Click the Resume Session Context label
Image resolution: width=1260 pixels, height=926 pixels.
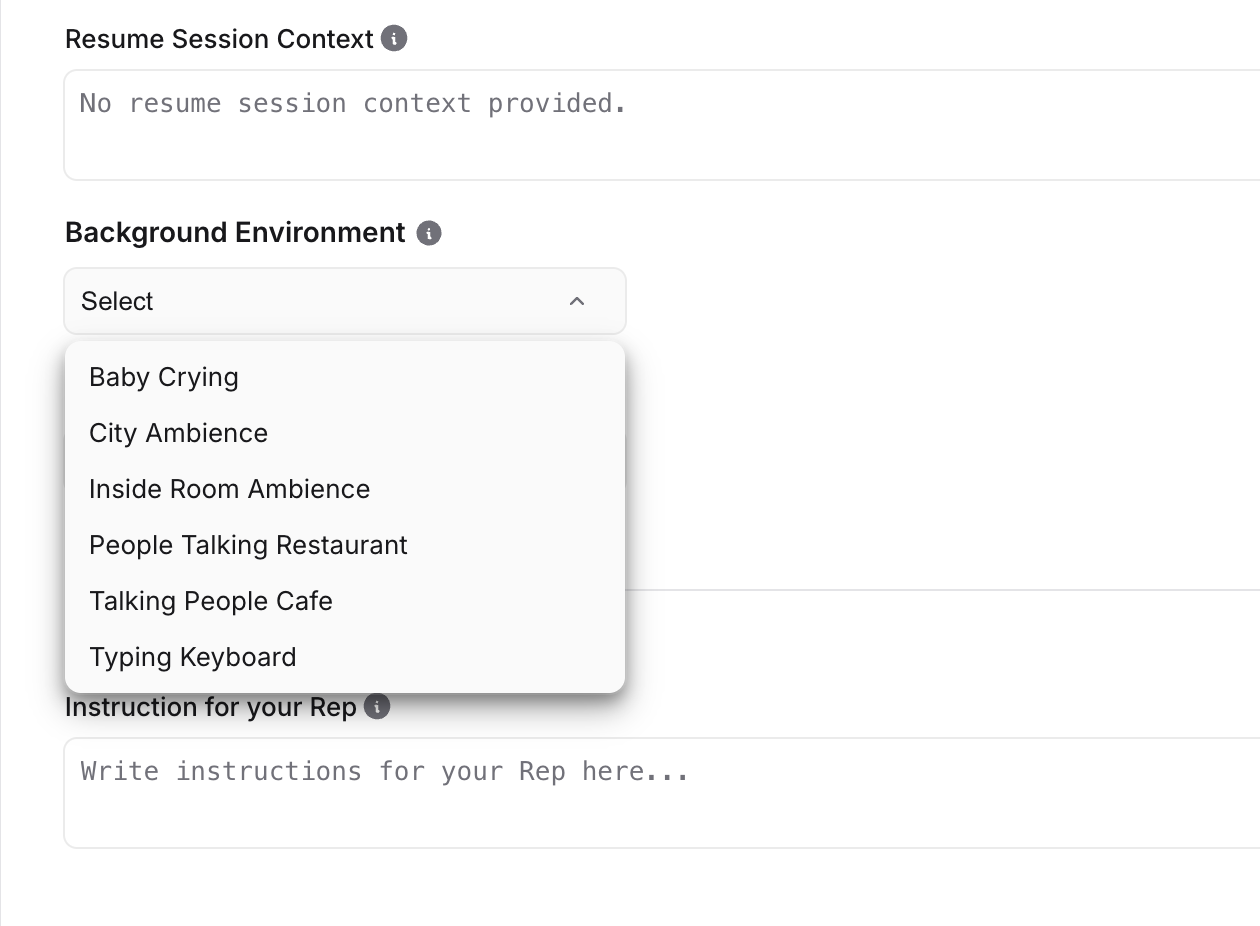pyautogui.click(x=219, y=39)
